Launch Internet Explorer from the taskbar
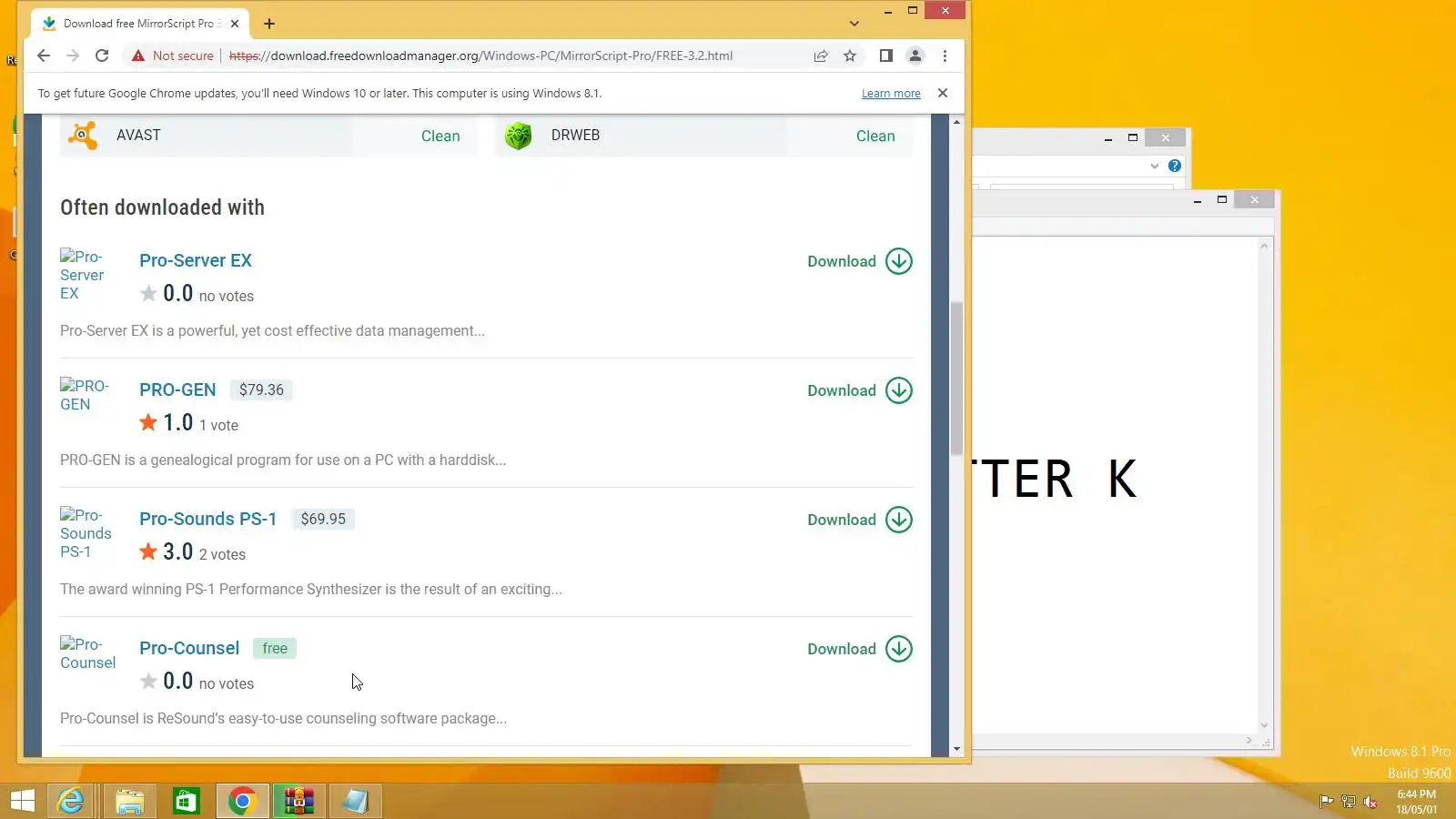 click(x=71, y=801)
